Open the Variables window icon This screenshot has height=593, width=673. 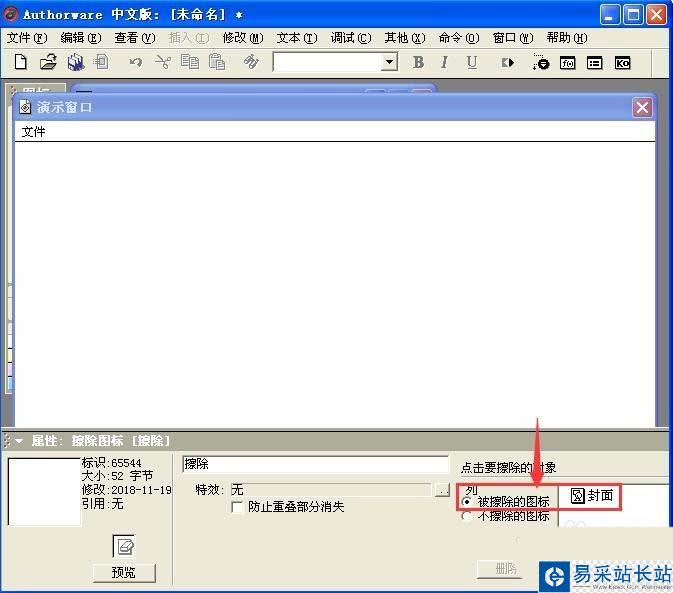(x=594, y=63)
